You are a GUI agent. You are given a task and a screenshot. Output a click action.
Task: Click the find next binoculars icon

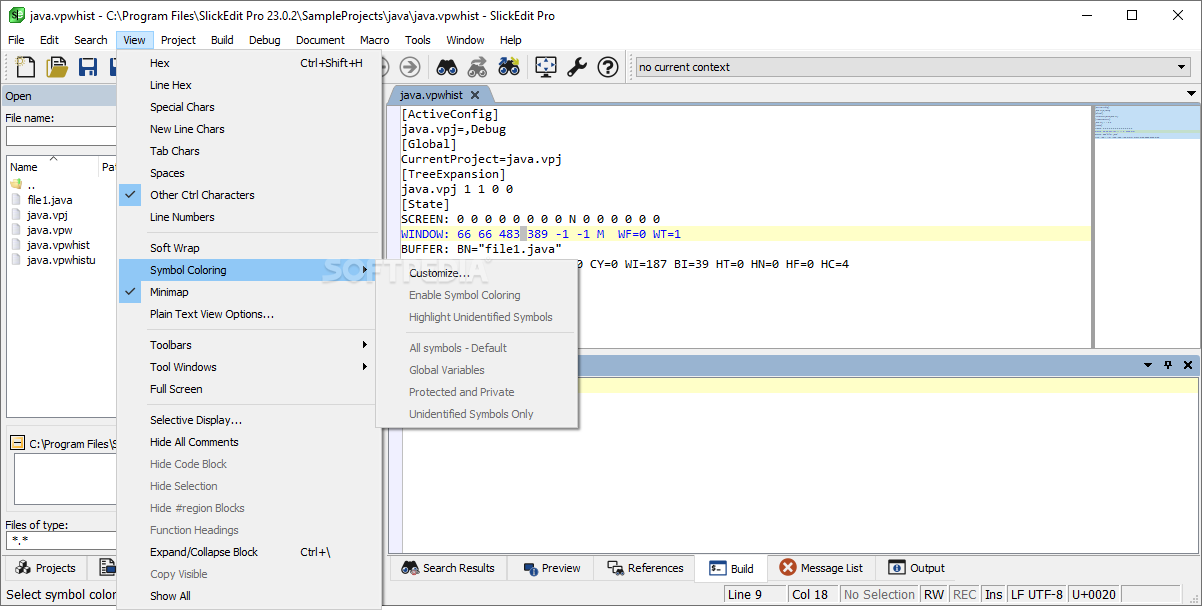coord(509,67)
